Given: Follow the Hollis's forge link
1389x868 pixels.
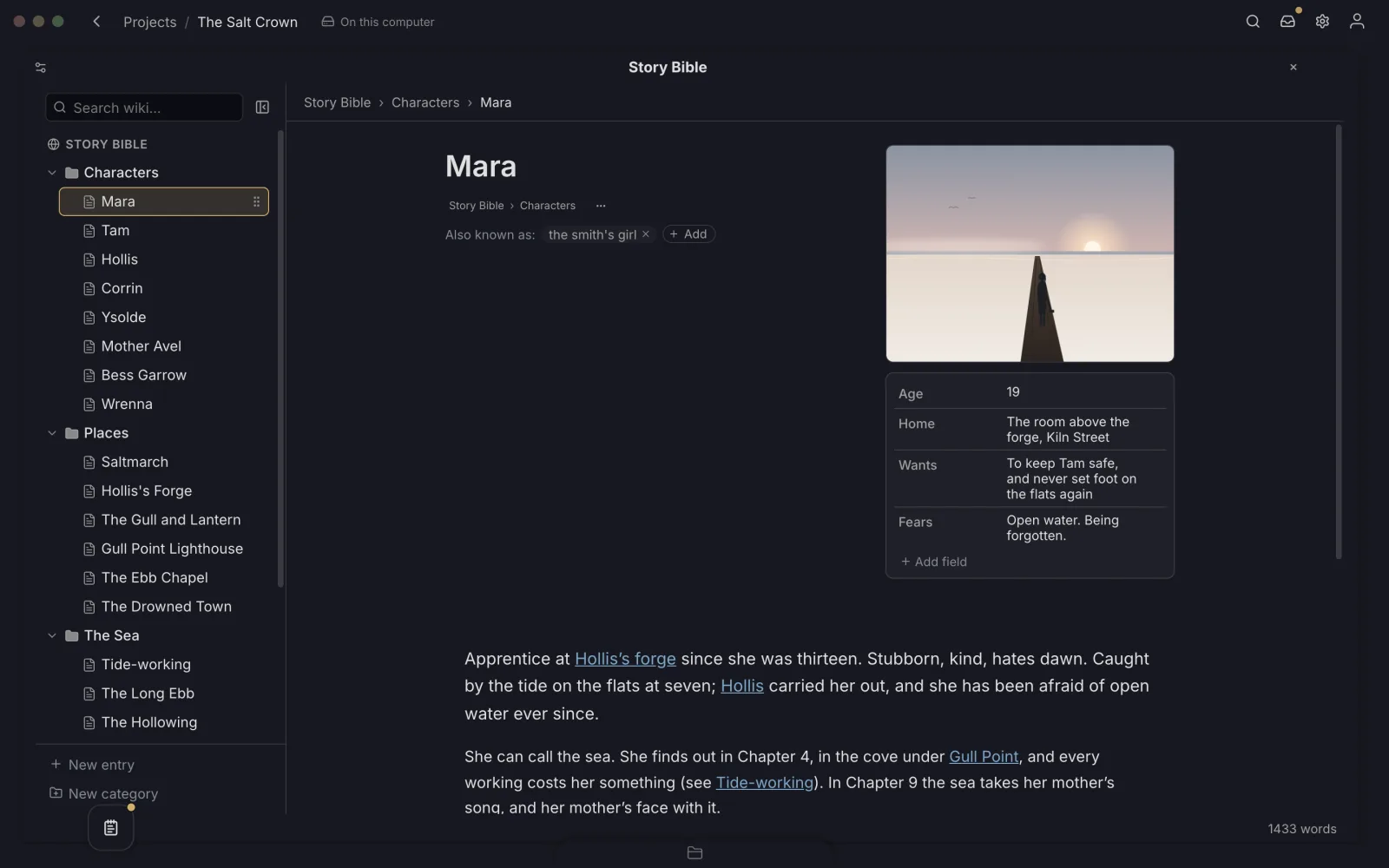Looking at the screenshot, I should 625,659.
